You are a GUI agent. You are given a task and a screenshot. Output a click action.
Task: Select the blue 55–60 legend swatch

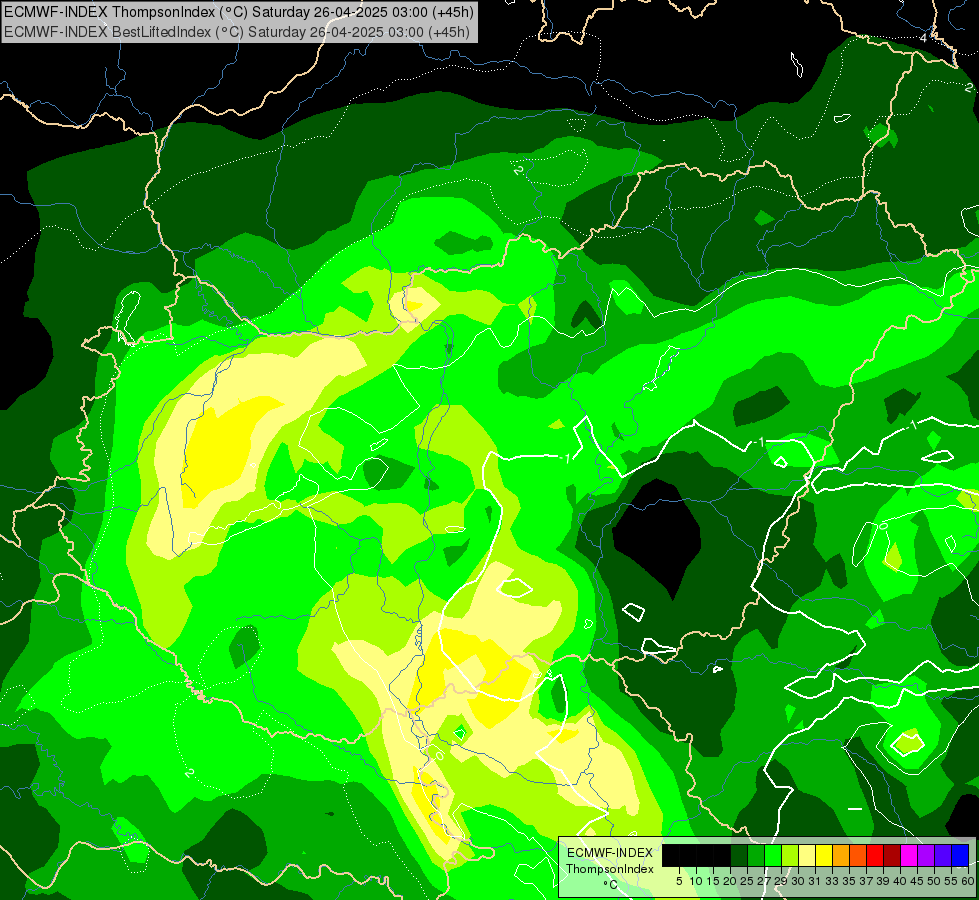[x=960, y=856]
